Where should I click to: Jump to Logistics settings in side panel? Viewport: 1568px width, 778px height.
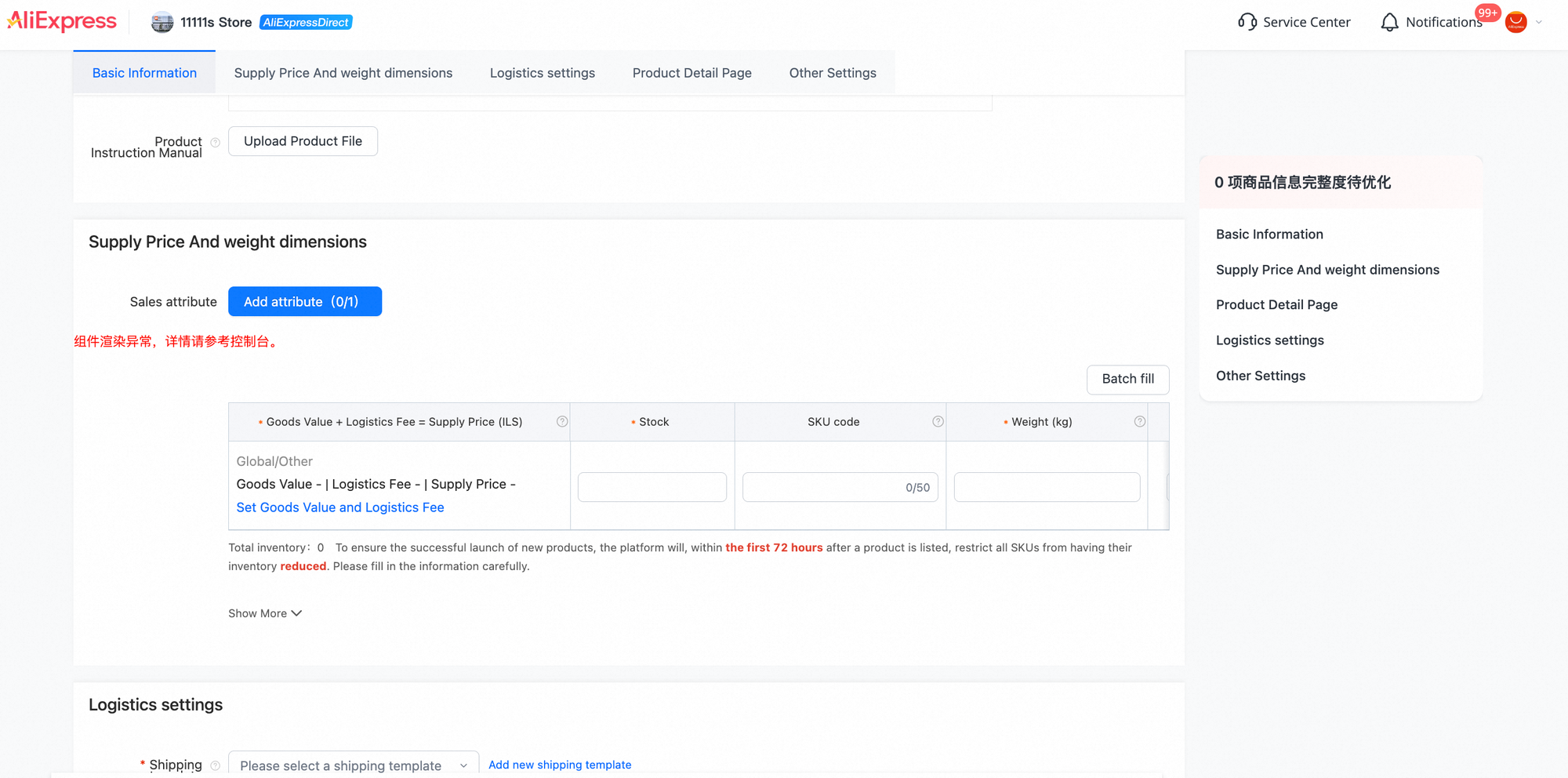1269,340
